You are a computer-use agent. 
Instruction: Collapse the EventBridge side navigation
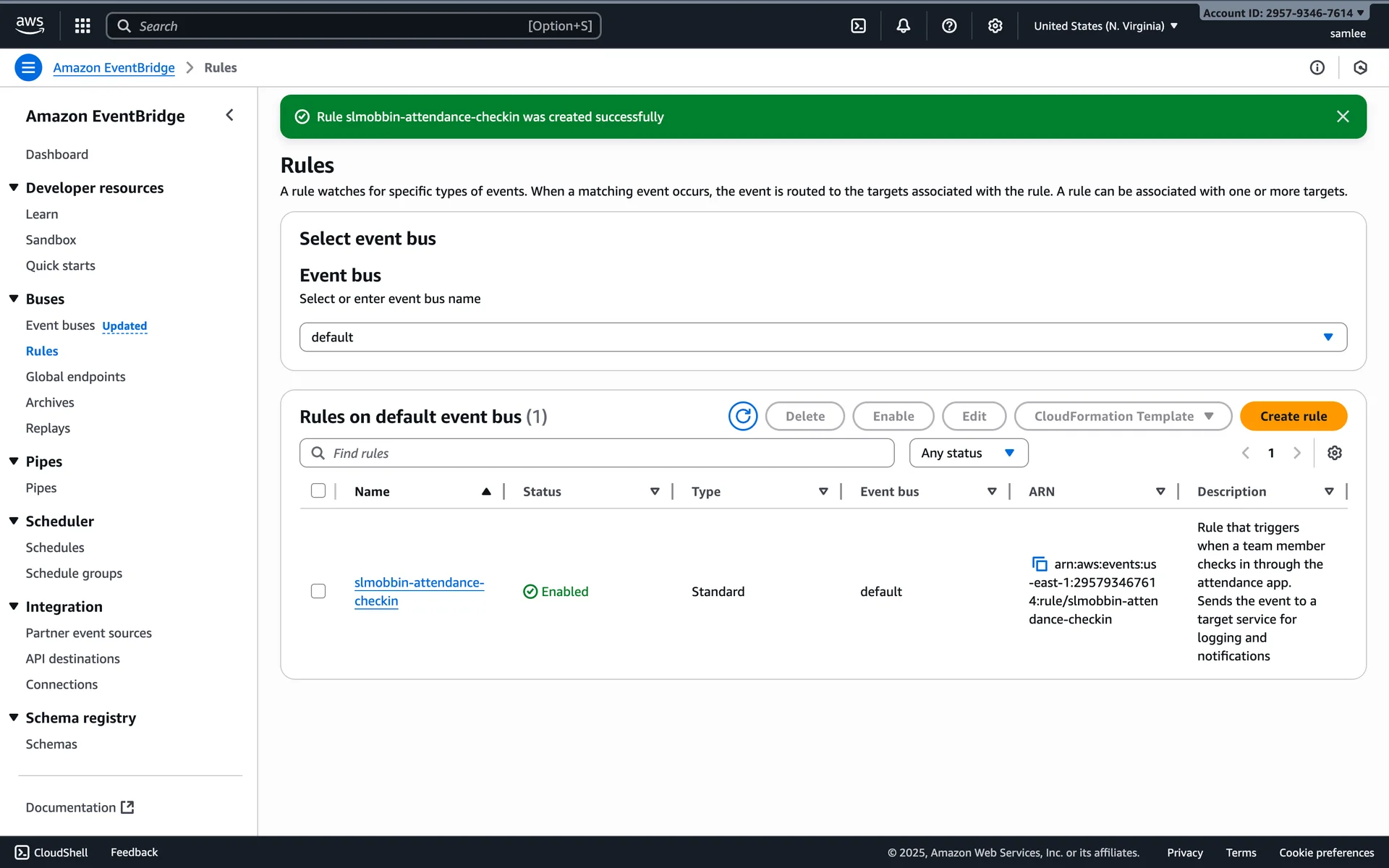pyautogui.click(x=229, y=115)
